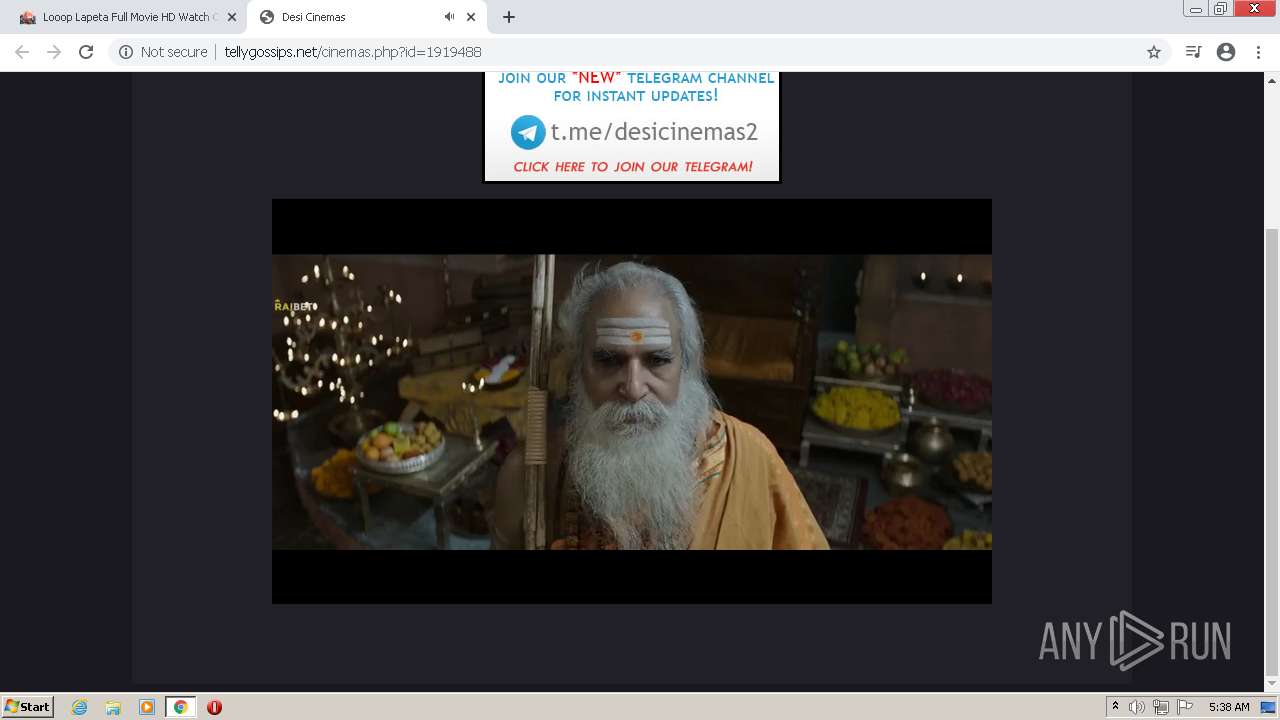The height and width of the screenshot is (720, 1280).
Task: Show hidden system tray icons
Action: point(1115,707)
